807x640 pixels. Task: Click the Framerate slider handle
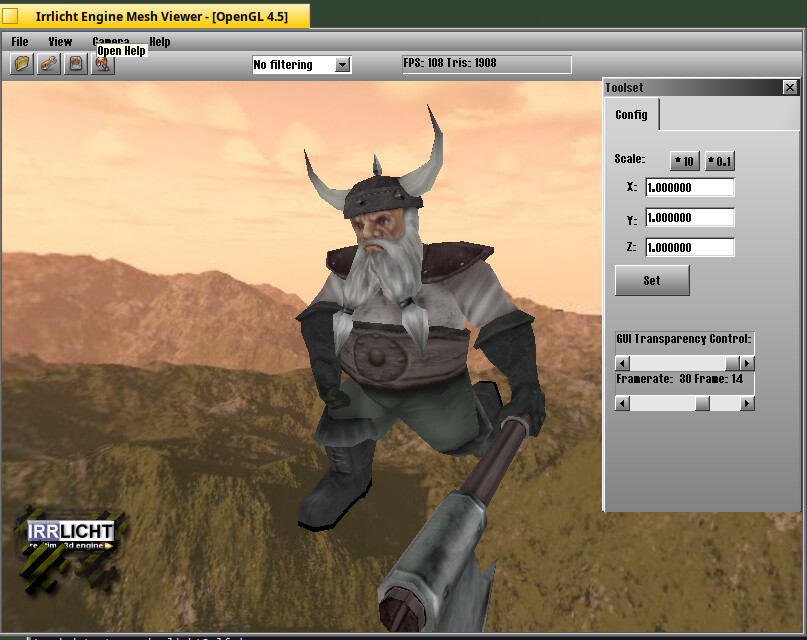click(702, 403)
